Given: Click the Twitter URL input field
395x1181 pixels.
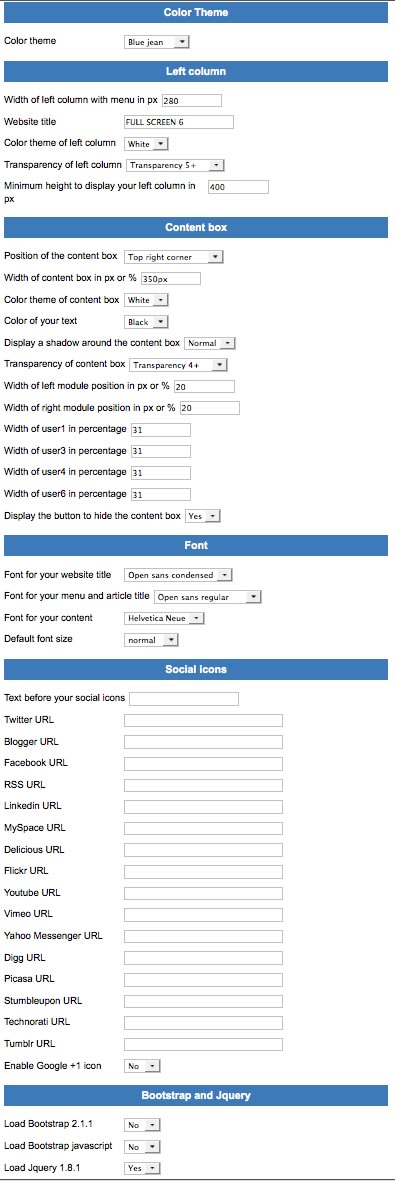Looking at the screenshot, I should coord(203,720).
